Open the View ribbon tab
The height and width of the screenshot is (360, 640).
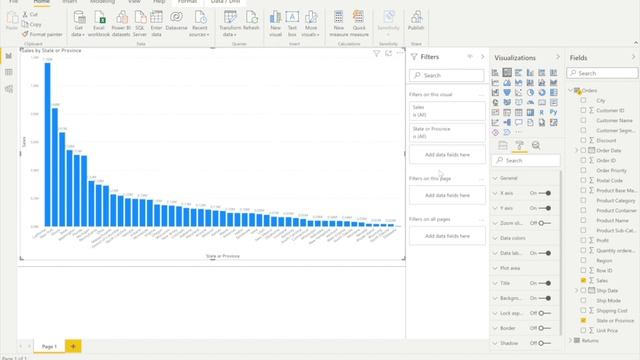pyautogui.click(x=134, y=2)
